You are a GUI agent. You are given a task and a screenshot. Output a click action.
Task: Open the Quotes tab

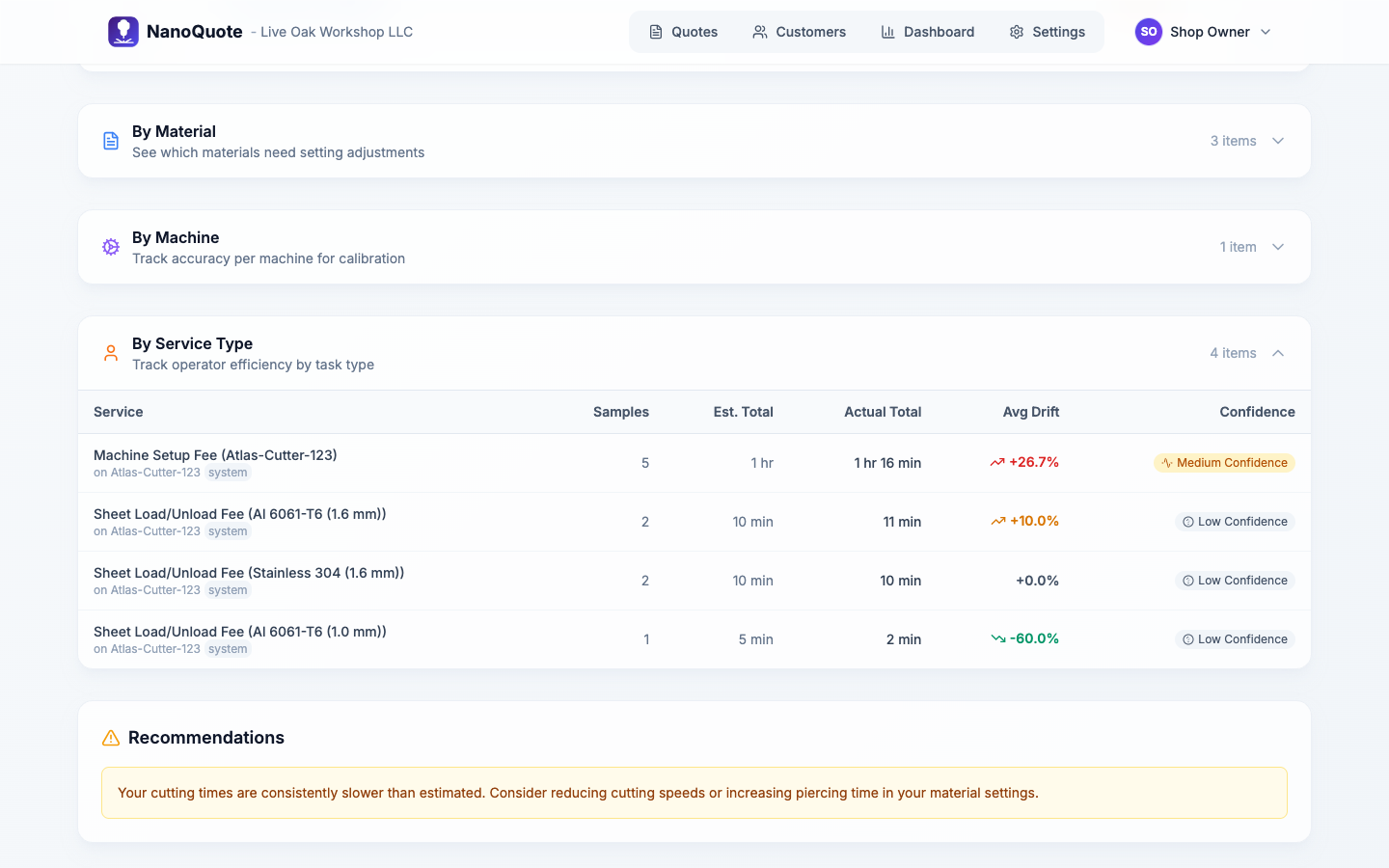(683, 32)
